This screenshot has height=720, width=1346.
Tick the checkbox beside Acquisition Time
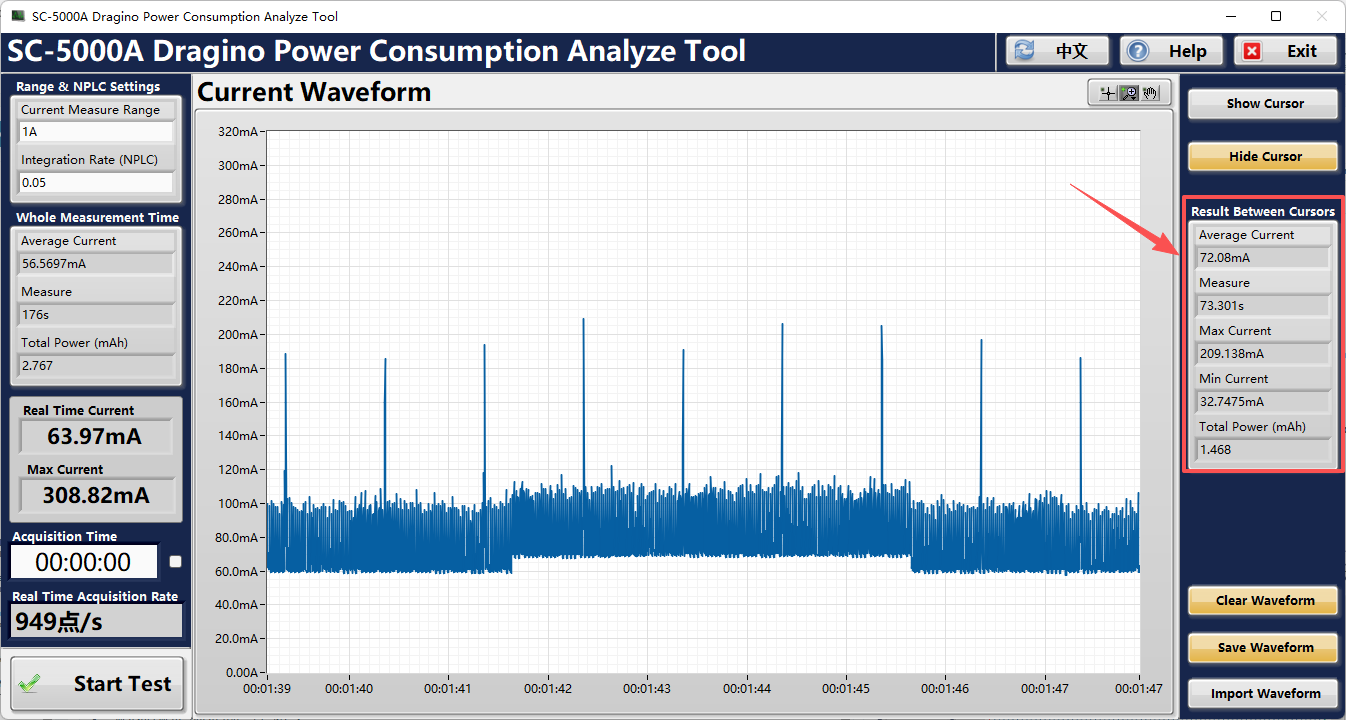pyautogui.click(x=176, y=562)
